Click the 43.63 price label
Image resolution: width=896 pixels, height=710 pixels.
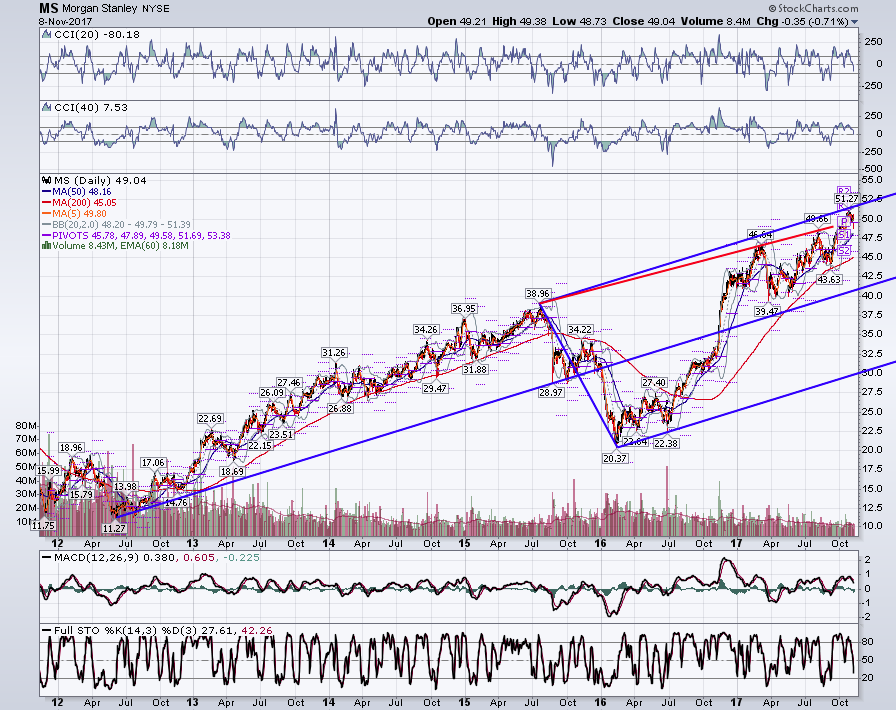pyautogui.click(x=829, y=280)
